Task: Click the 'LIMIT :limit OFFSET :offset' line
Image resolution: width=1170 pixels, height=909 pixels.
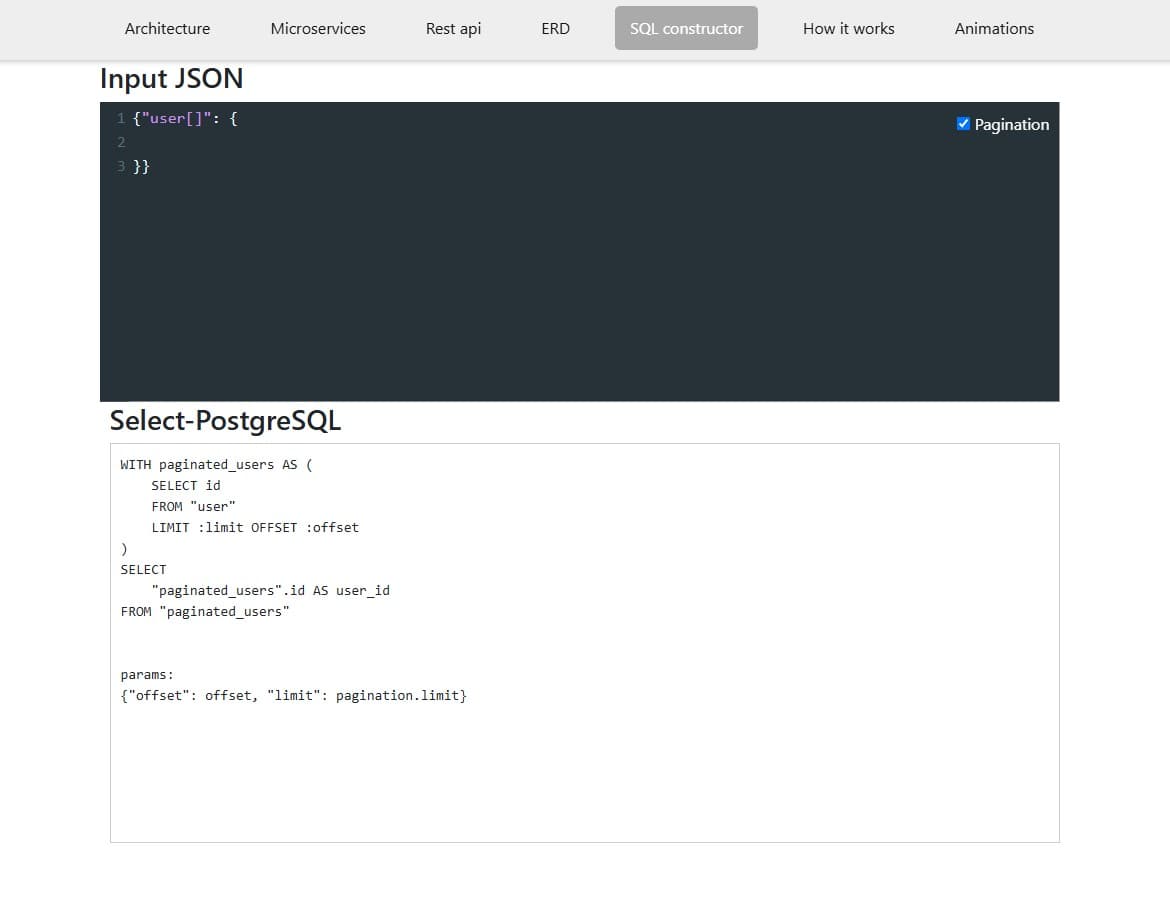Action: [255, 527]
